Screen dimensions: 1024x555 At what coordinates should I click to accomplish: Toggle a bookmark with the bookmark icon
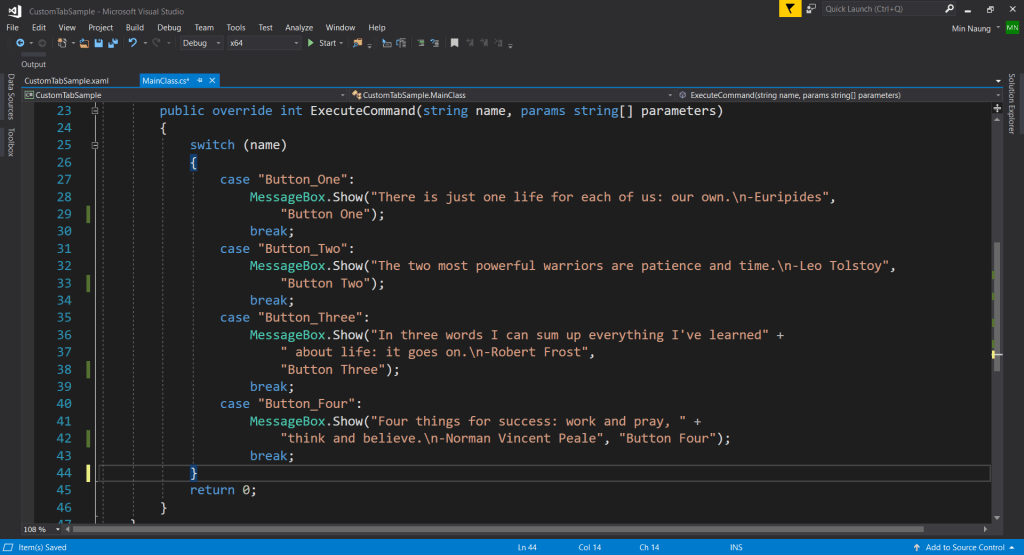[x=454, y=43]
